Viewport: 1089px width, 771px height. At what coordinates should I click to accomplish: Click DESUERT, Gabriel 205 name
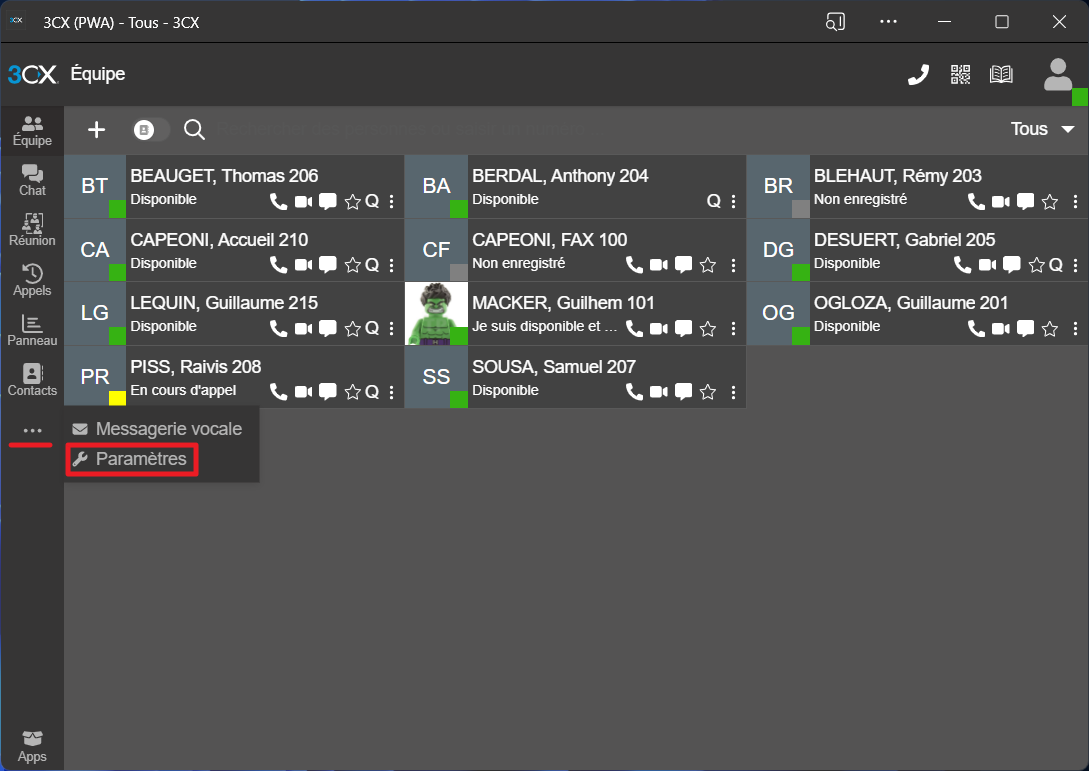(904, 240)
